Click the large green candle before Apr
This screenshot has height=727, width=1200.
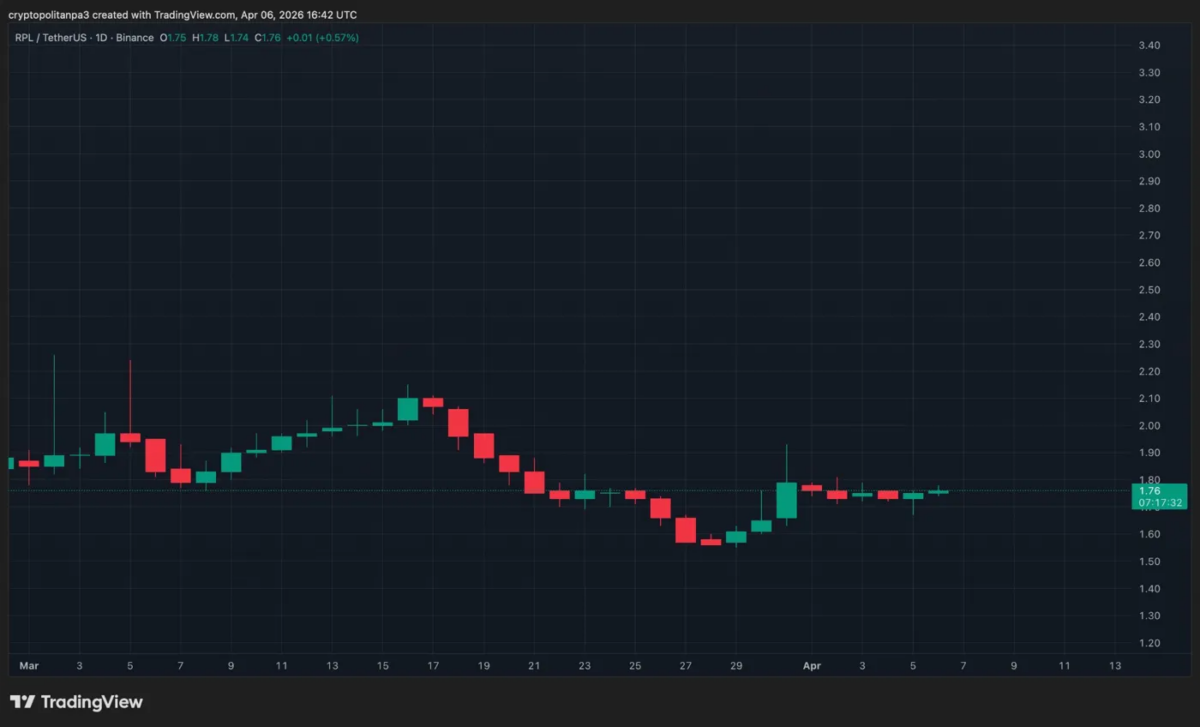click(787, 500)
